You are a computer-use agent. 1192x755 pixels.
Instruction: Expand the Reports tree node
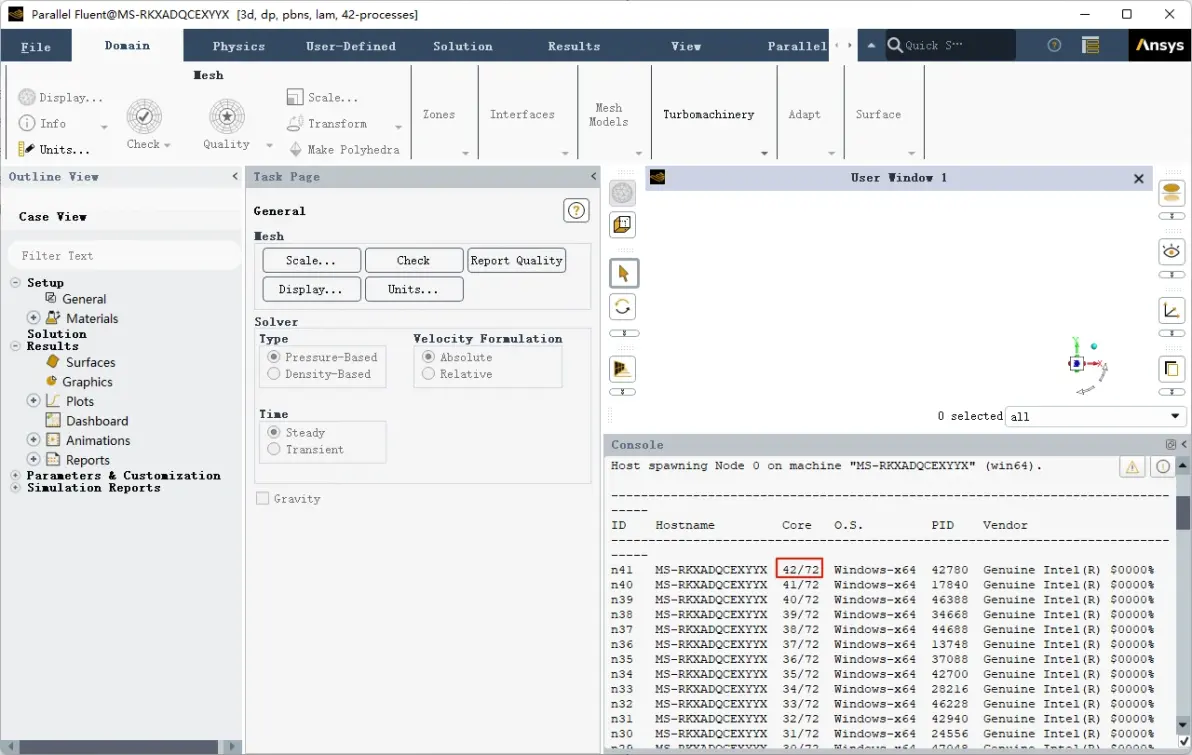tap(33, 459)
